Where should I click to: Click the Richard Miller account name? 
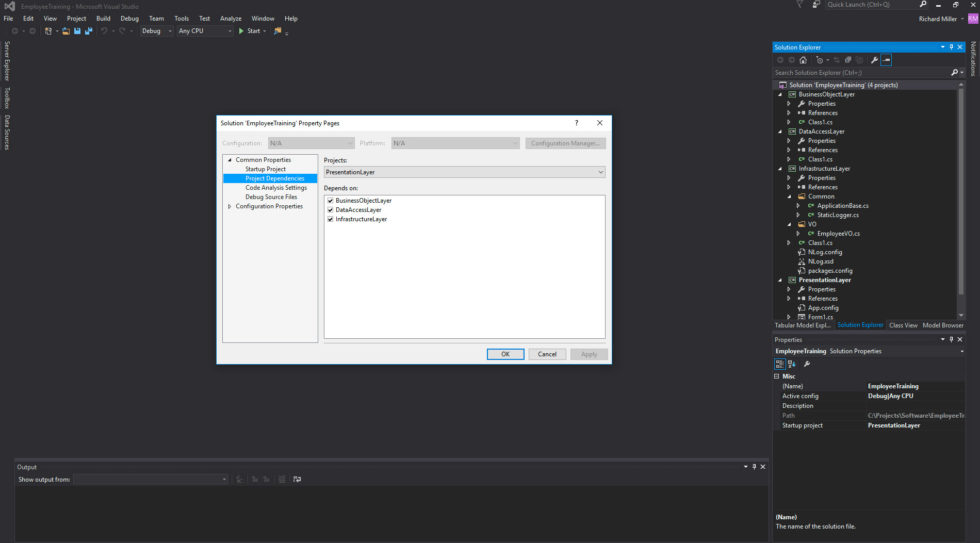(938, 19)
